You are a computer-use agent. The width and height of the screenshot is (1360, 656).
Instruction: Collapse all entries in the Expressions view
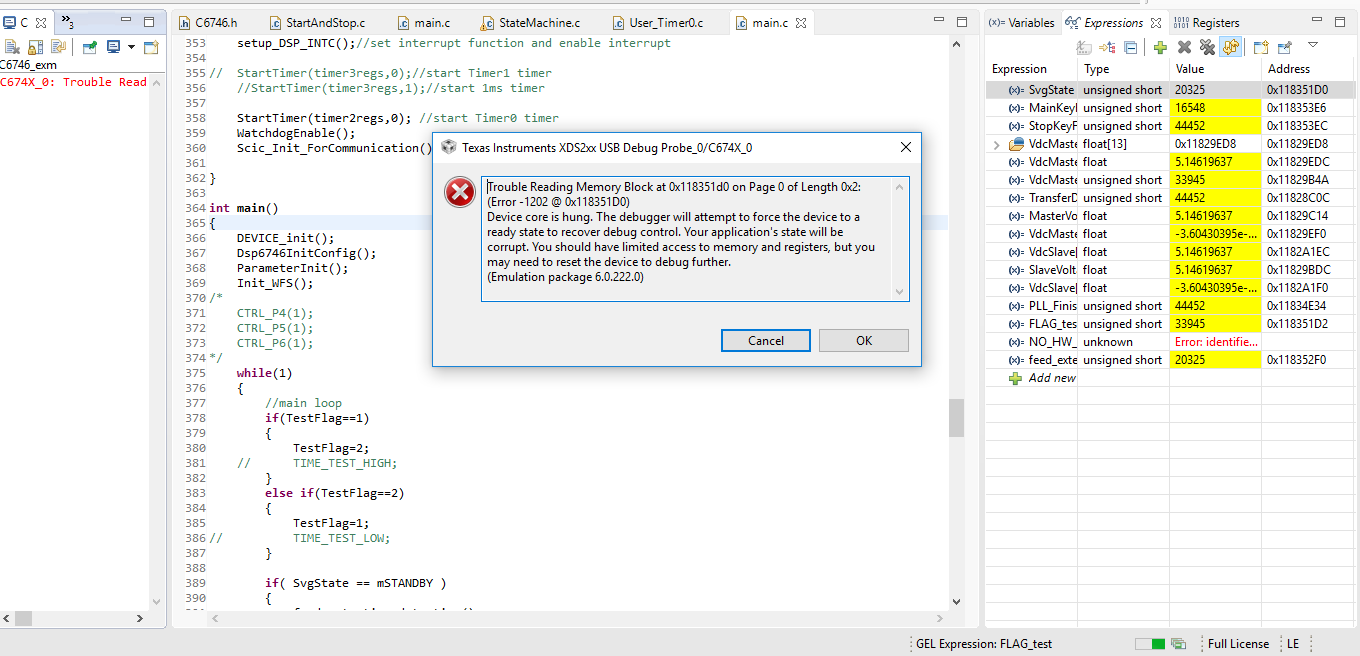tap(1130, 47)
